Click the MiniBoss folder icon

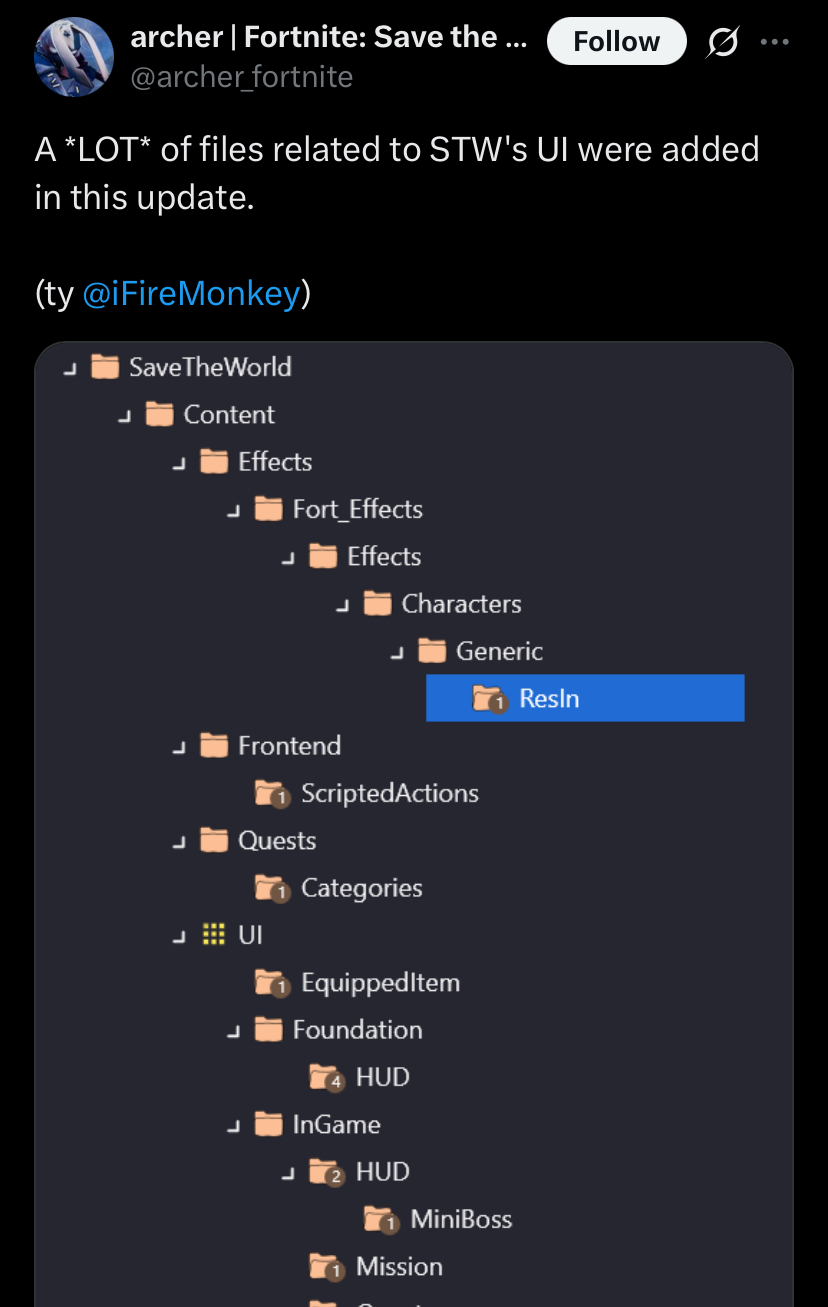(x=381, y=1220)
